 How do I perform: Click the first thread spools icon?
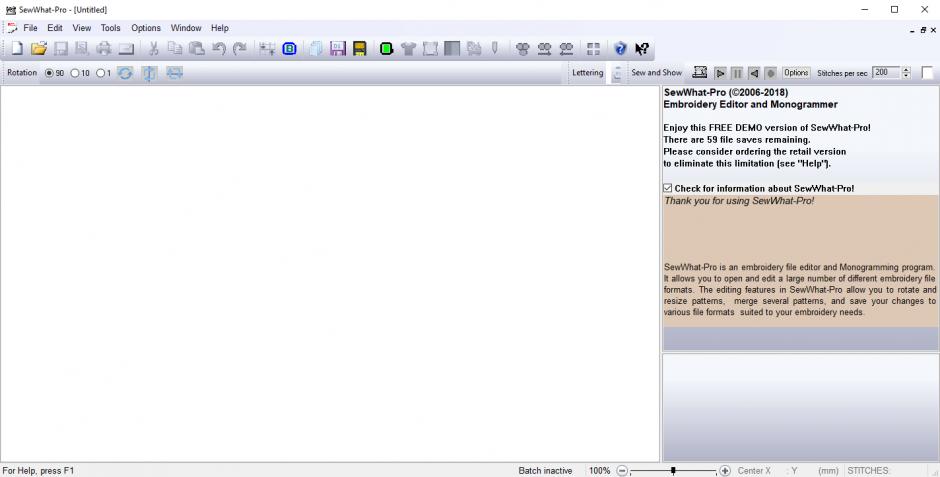523,49
